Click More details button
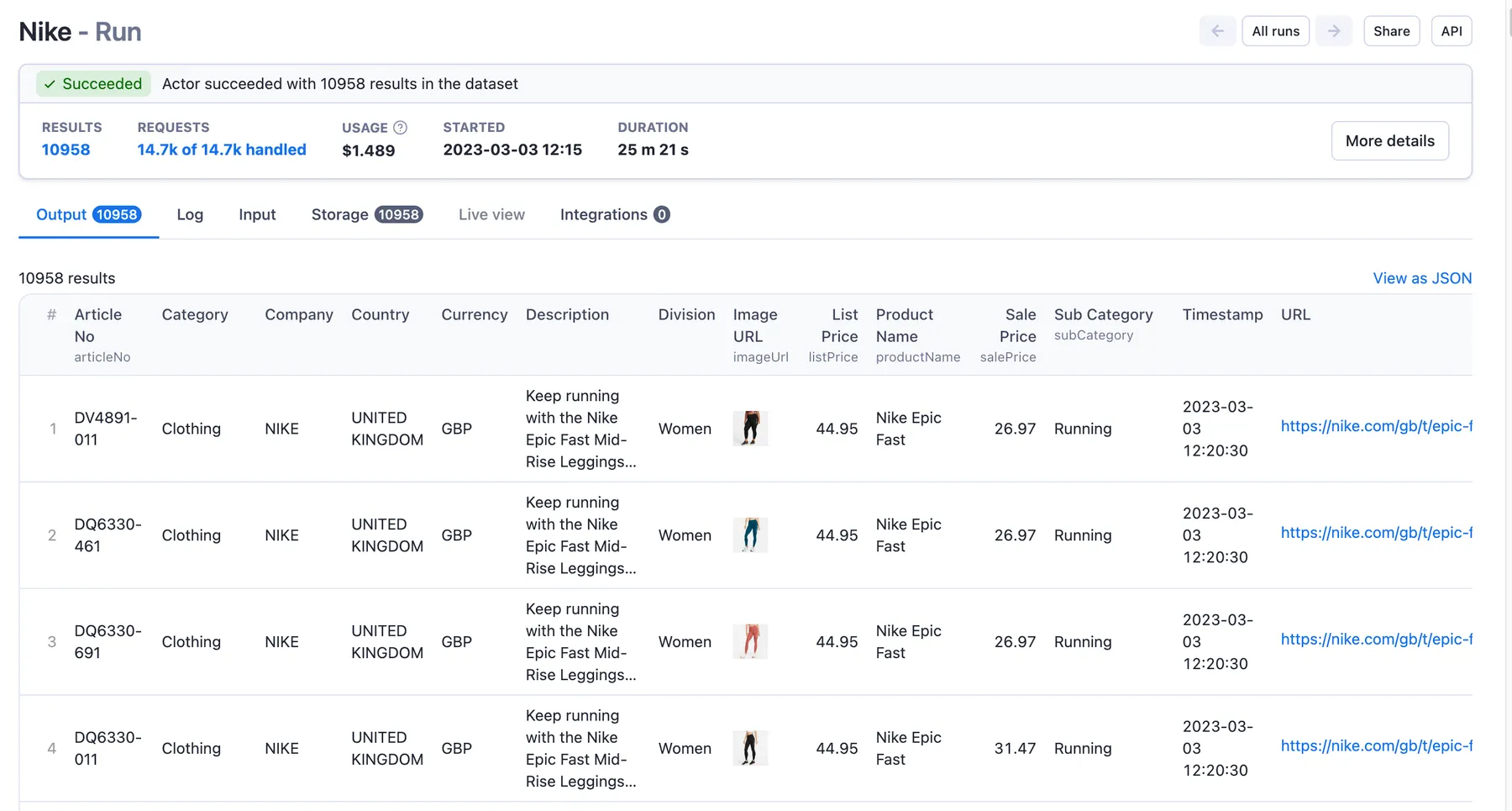Viewport: 1512px width, 811px height. (x=1389, y=141)
